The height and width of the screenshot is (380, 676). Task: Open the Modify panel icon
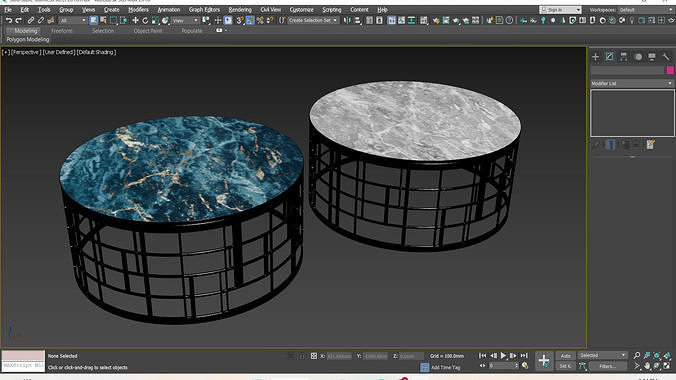click(x=610, y=57)
